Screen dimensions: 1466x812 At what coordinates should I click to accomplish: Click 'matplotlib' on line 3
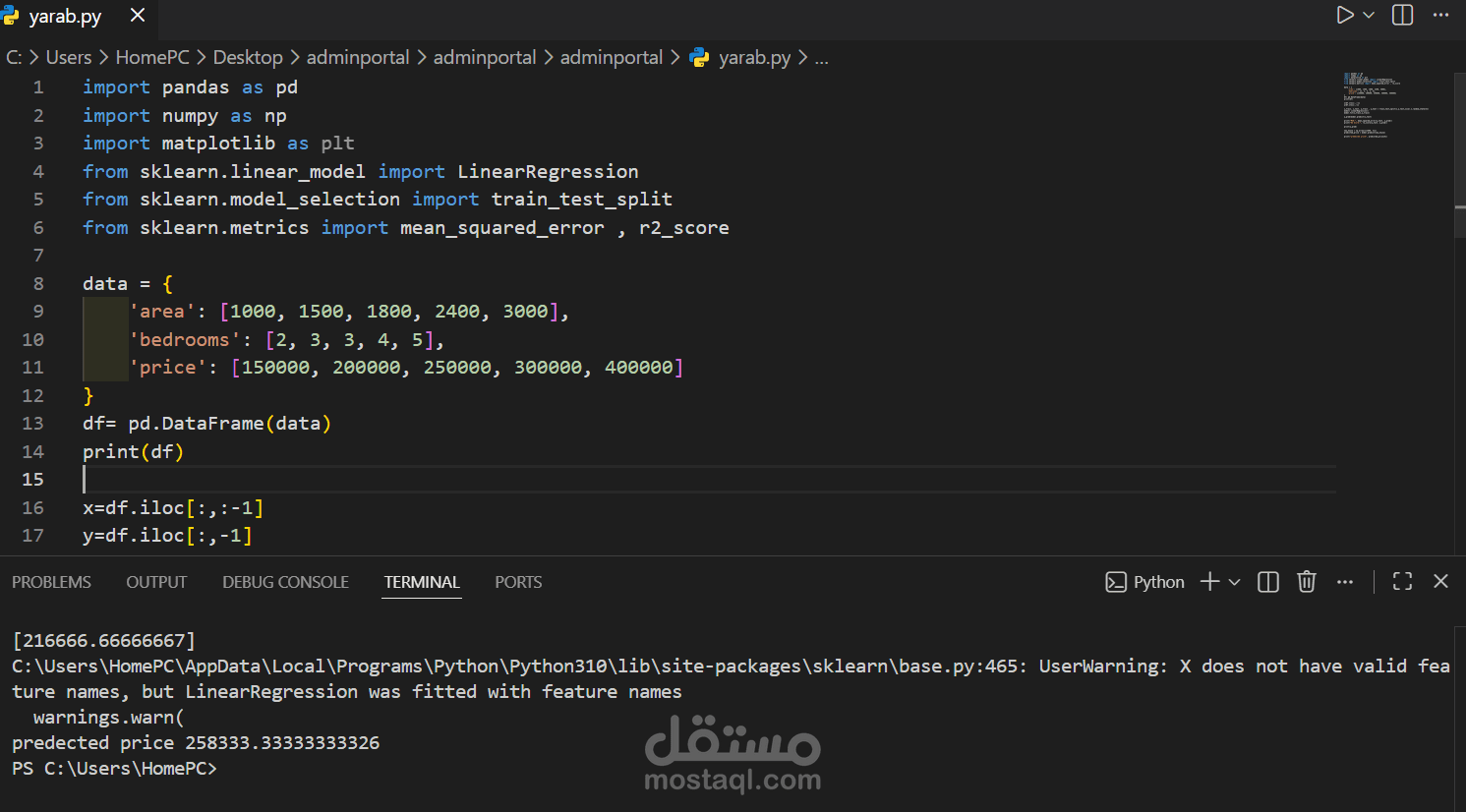click(218, 143)
